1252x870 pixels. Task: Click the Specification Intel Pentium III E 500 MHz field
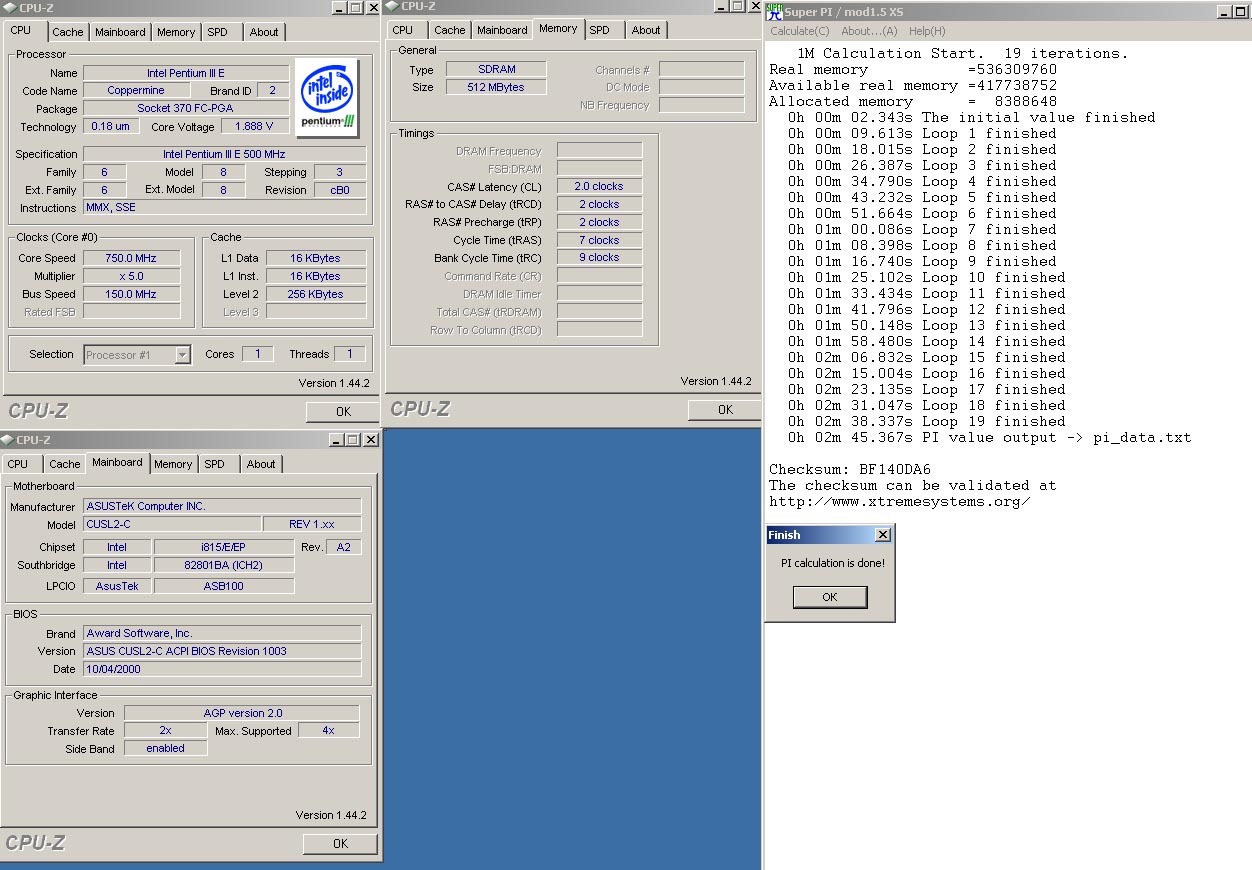click(x=225, y=154)
